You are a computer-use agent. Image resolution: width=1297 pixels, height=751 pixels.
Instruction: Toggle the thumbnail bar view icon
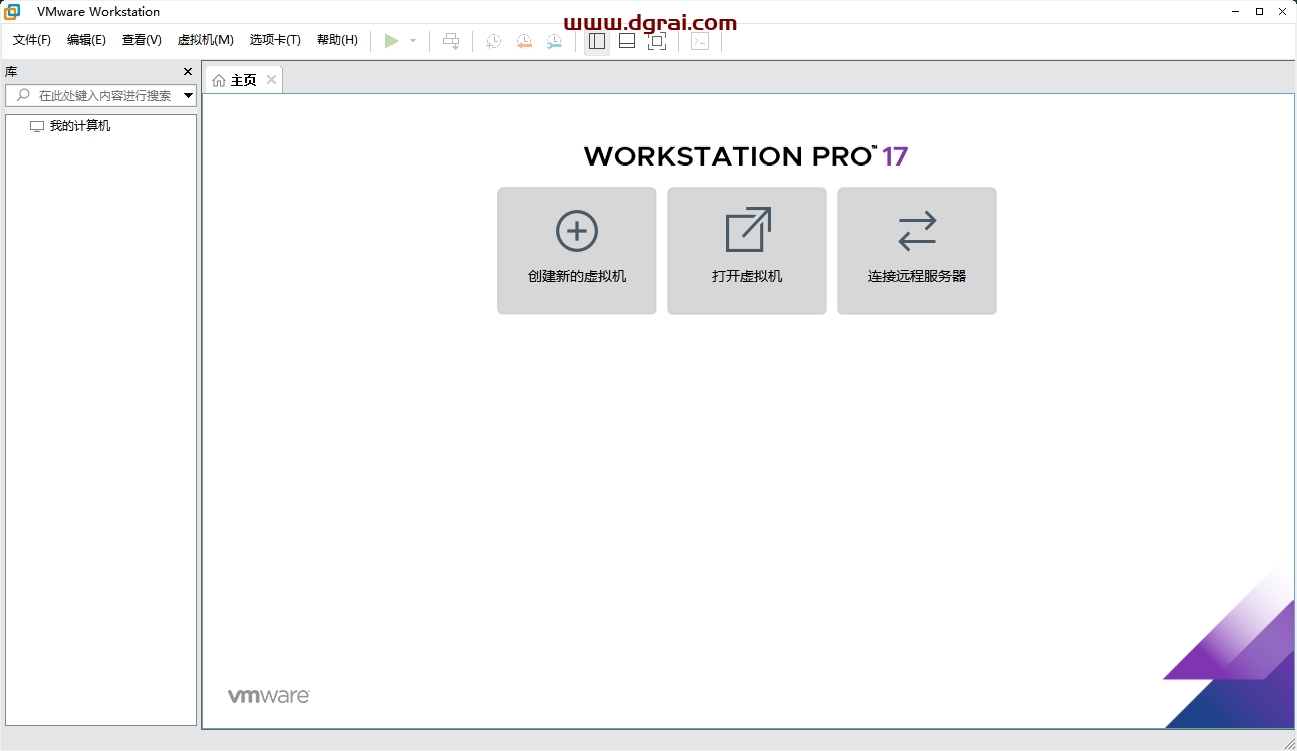[x=627, y=41]
